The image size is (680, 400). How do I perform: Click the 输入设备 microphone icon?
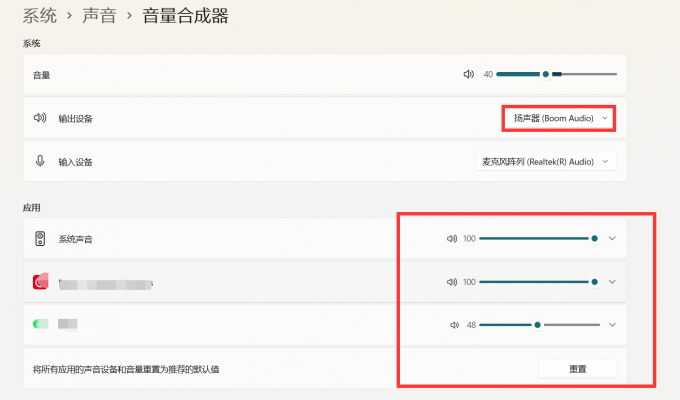tap(40, 161)
